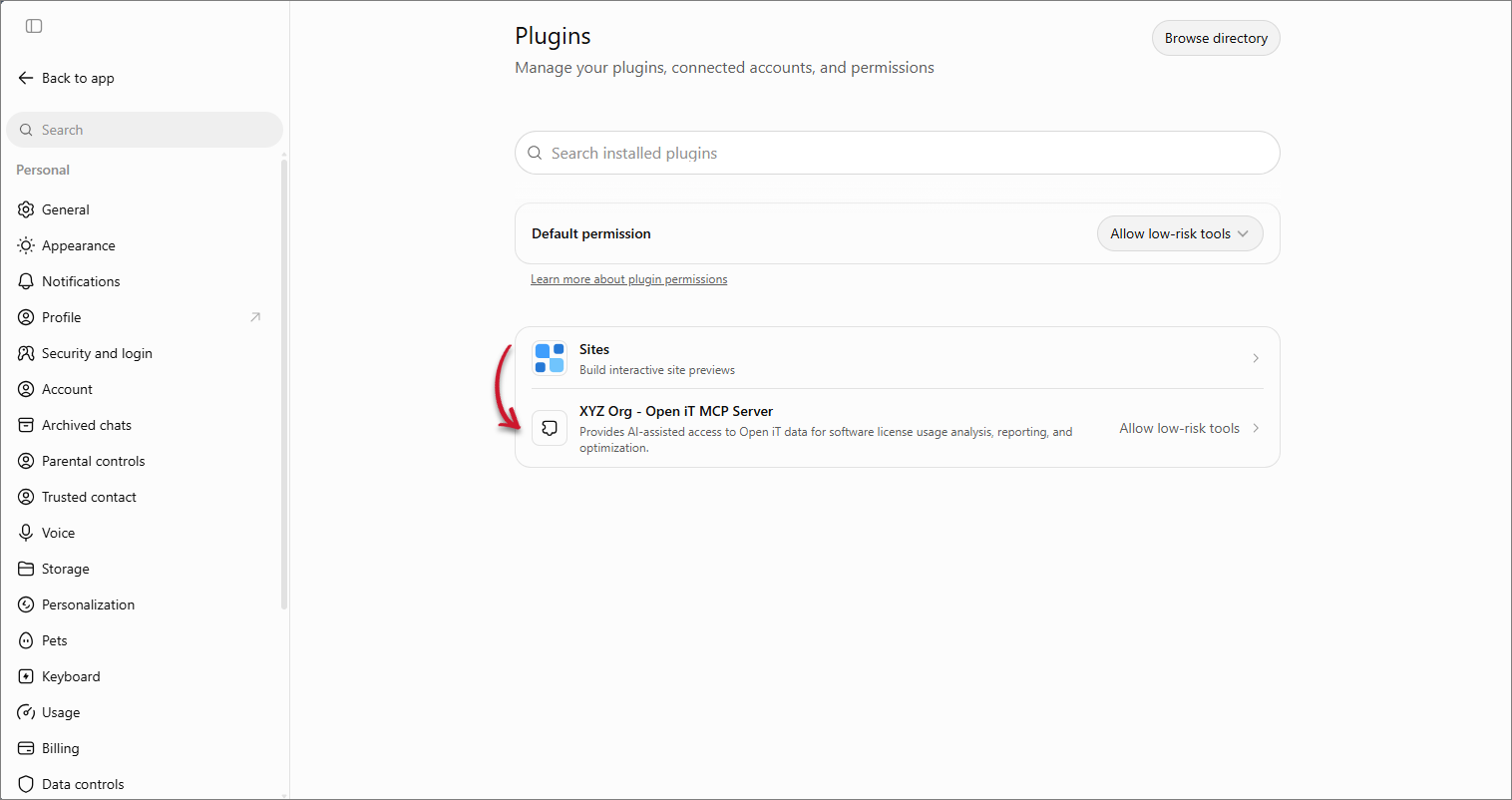Viewport: 1512px width, 800px height.
Task: Expand the Sites plugin row chevron
Action: pos(1256,358)
